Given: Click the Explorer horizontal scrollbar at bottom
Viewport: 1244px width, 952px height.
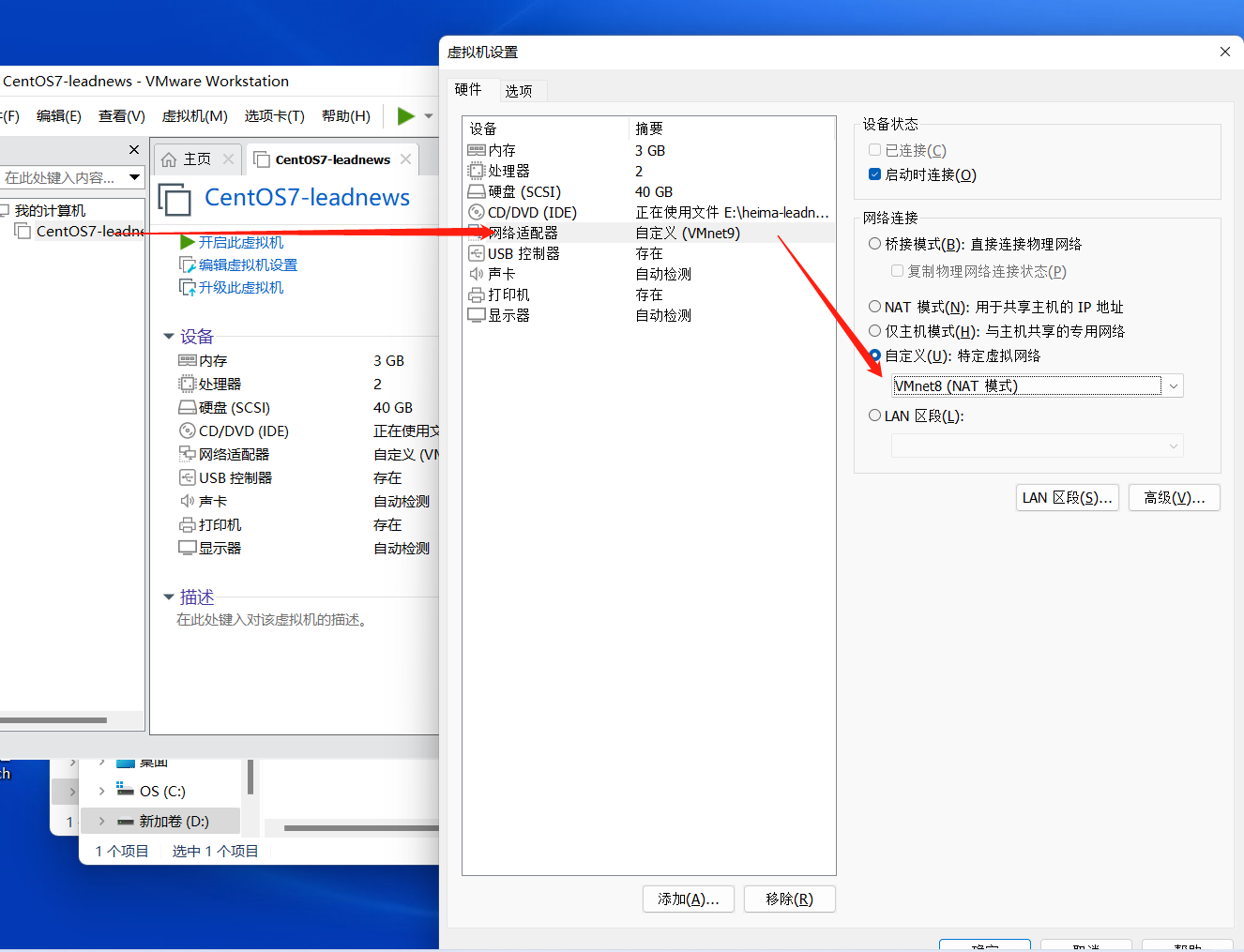Looking at the screenshot, I should tap(361, 828).
